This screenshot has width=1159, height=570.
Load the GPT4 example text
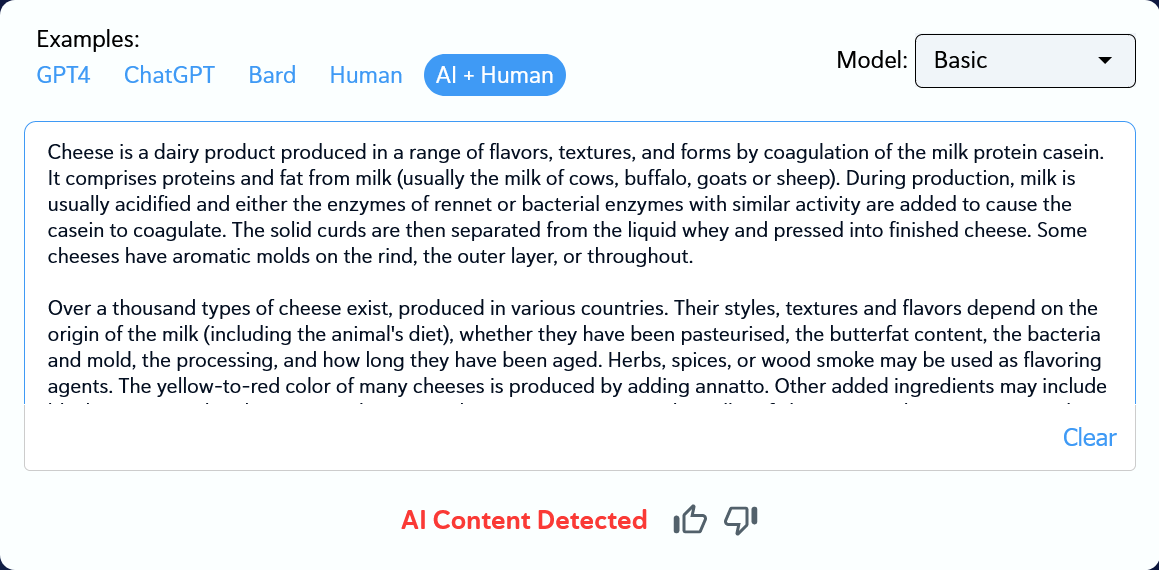coord(63,75)
